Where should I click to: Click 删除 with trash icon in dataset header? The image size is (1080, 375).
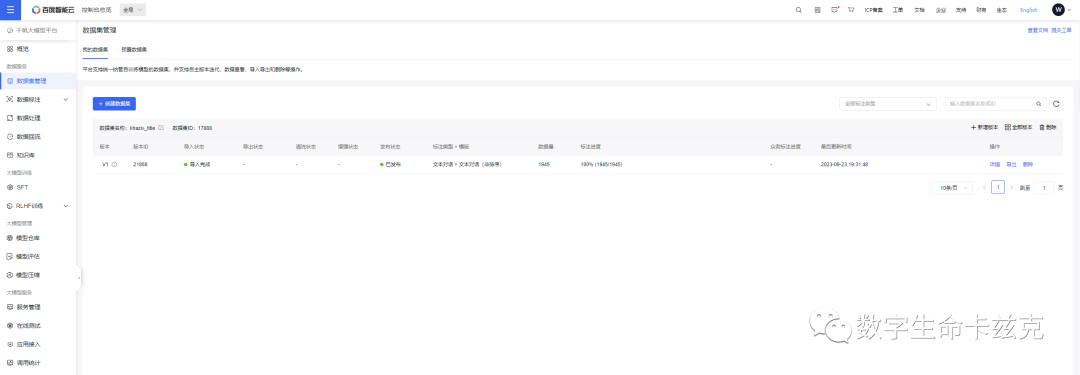click(x=1048, y=128)
